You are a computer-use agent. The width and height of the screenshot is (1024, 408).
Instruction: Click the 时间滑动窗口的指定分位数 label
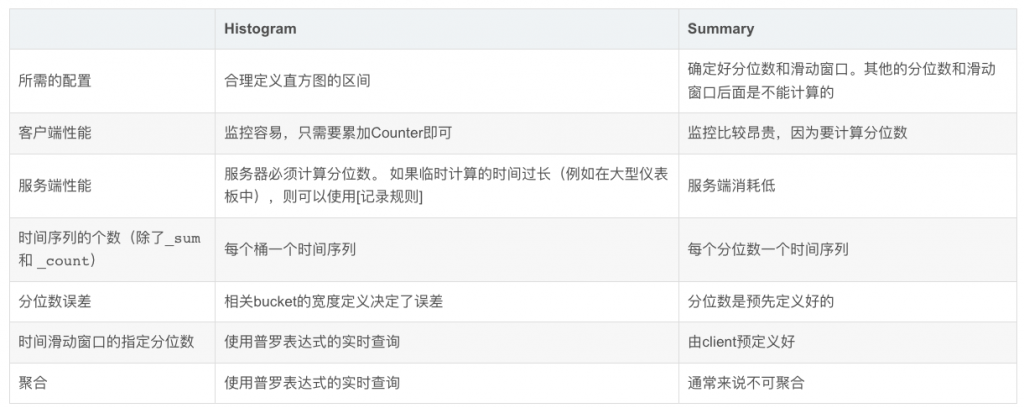(x=106, y=341)
